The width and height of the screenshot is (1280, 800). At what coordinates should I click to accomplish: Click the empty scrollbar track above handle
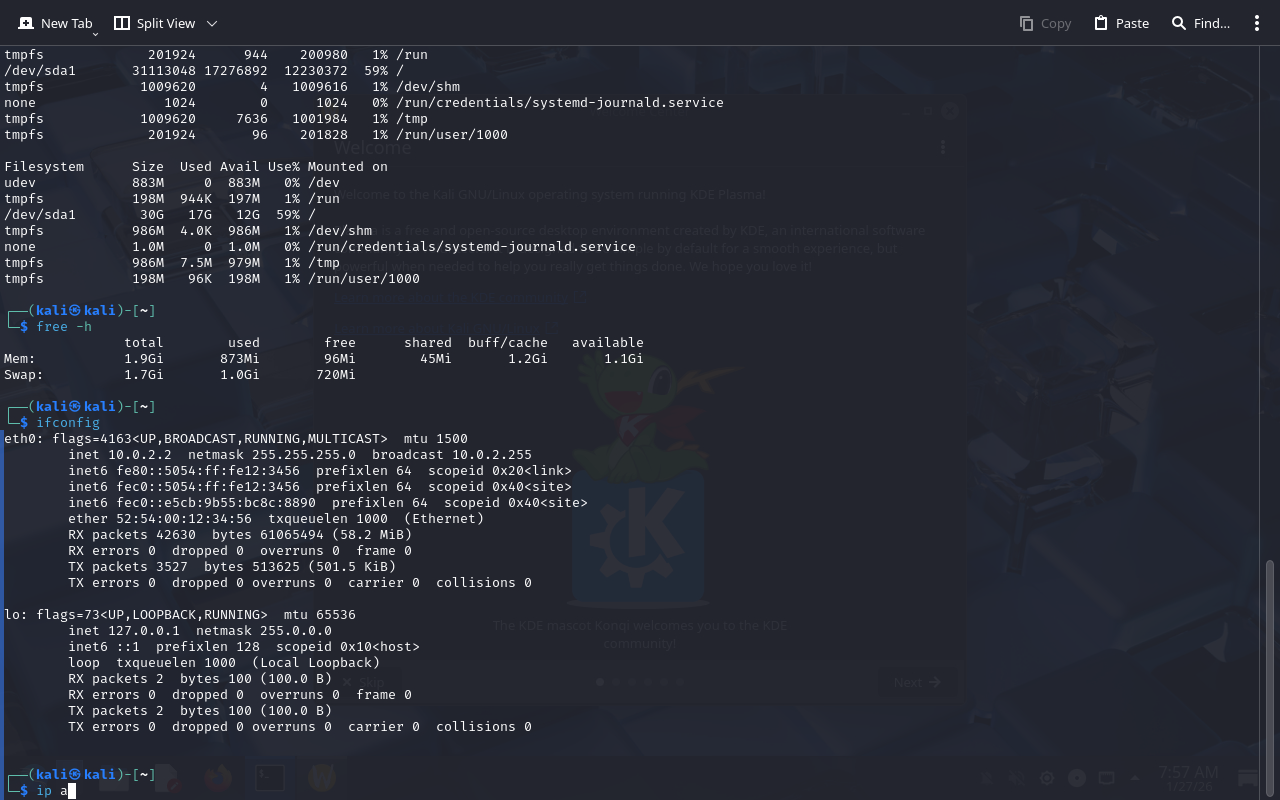pyautogui.click(x=1270, y=300)
